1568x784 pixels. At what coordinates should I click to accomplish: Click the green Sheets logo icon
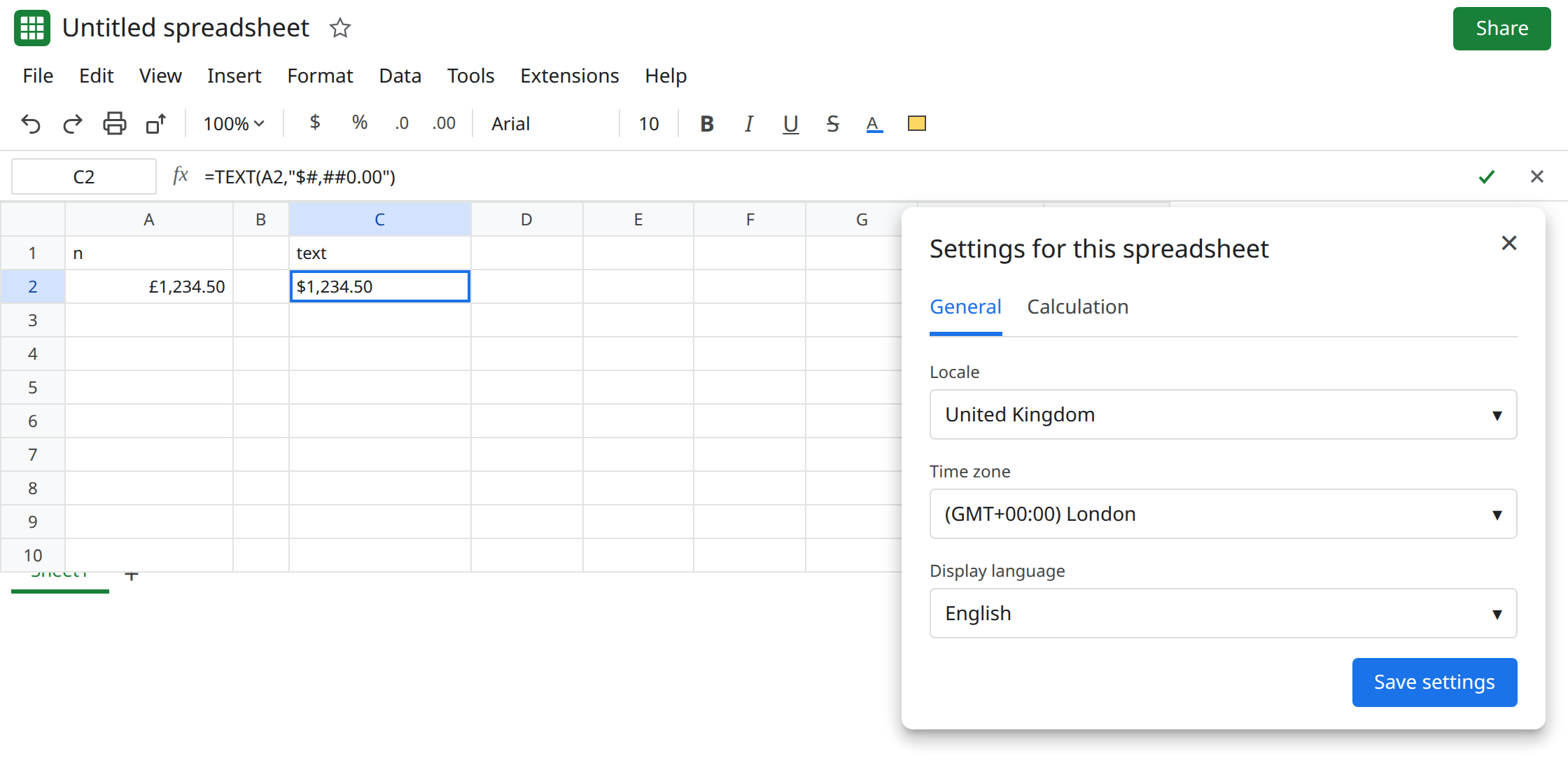(x=32, y=28)
